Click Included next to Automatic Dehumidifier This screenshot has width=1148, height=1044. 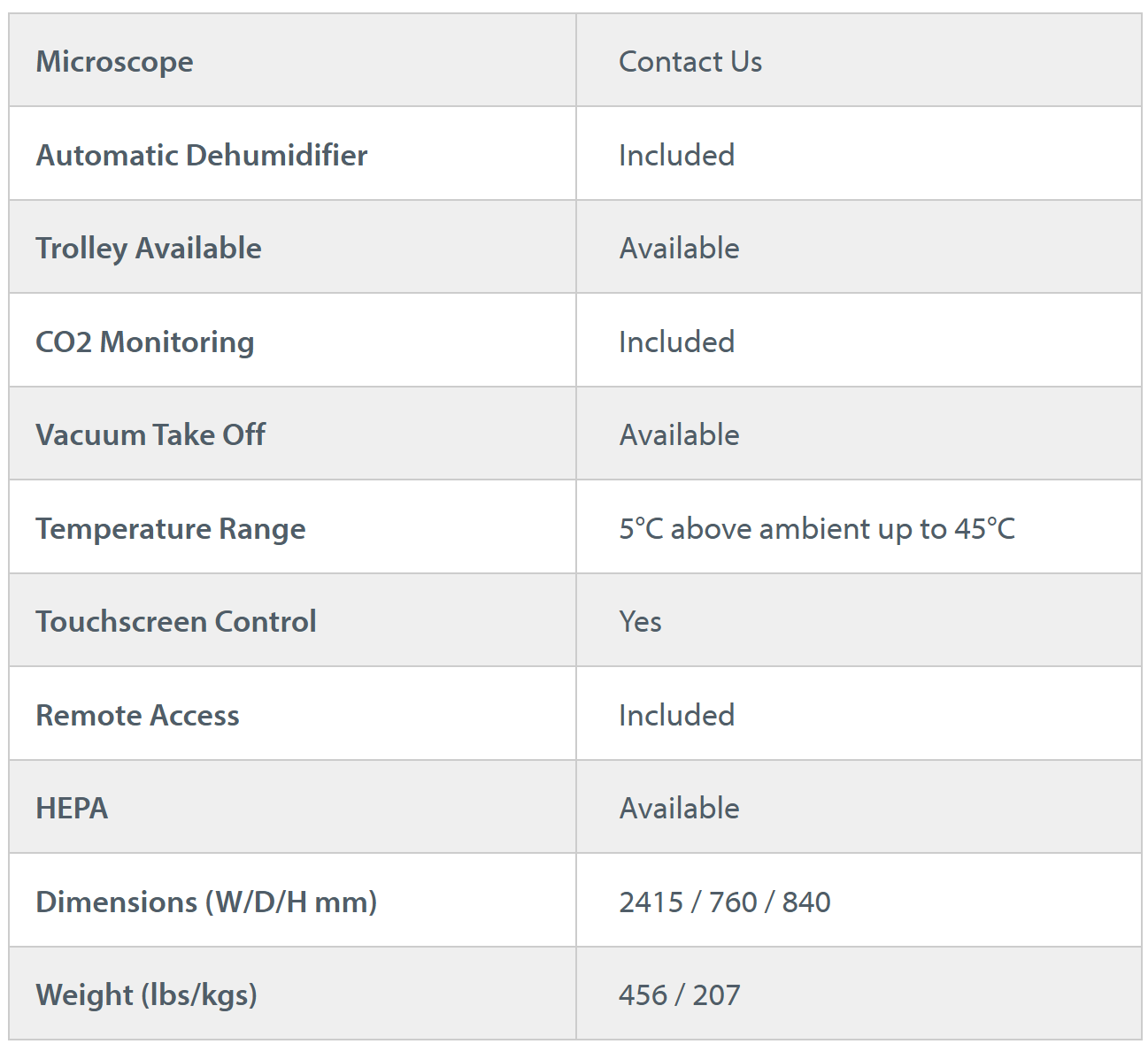[676, 155]
